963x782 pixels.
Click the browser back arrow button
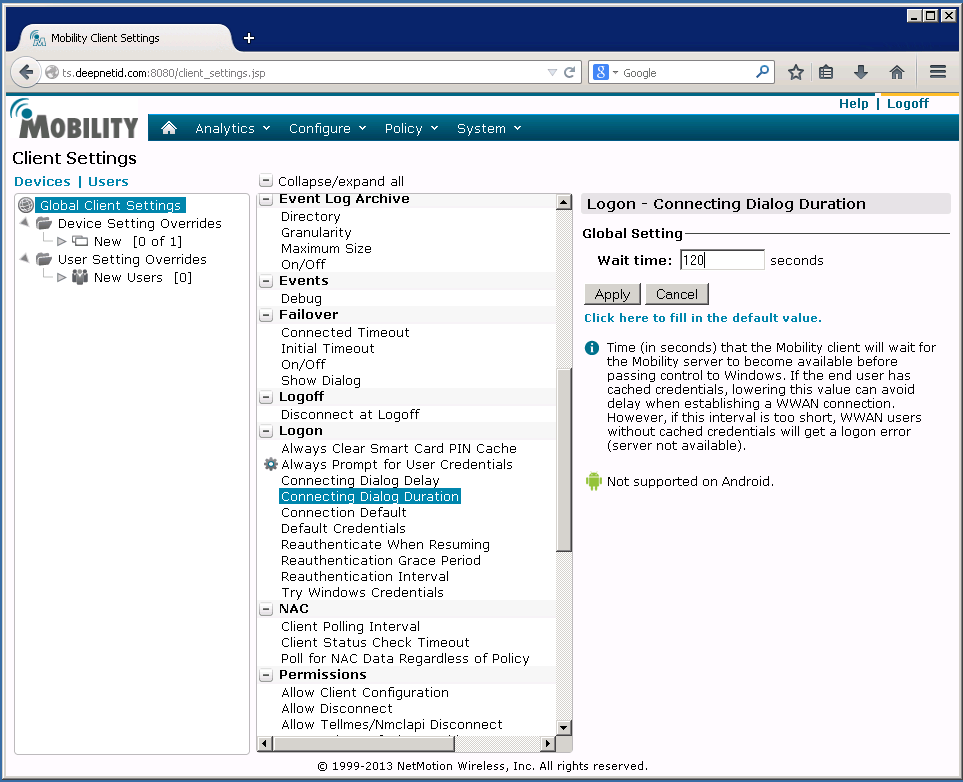click(x=27, y=72)
